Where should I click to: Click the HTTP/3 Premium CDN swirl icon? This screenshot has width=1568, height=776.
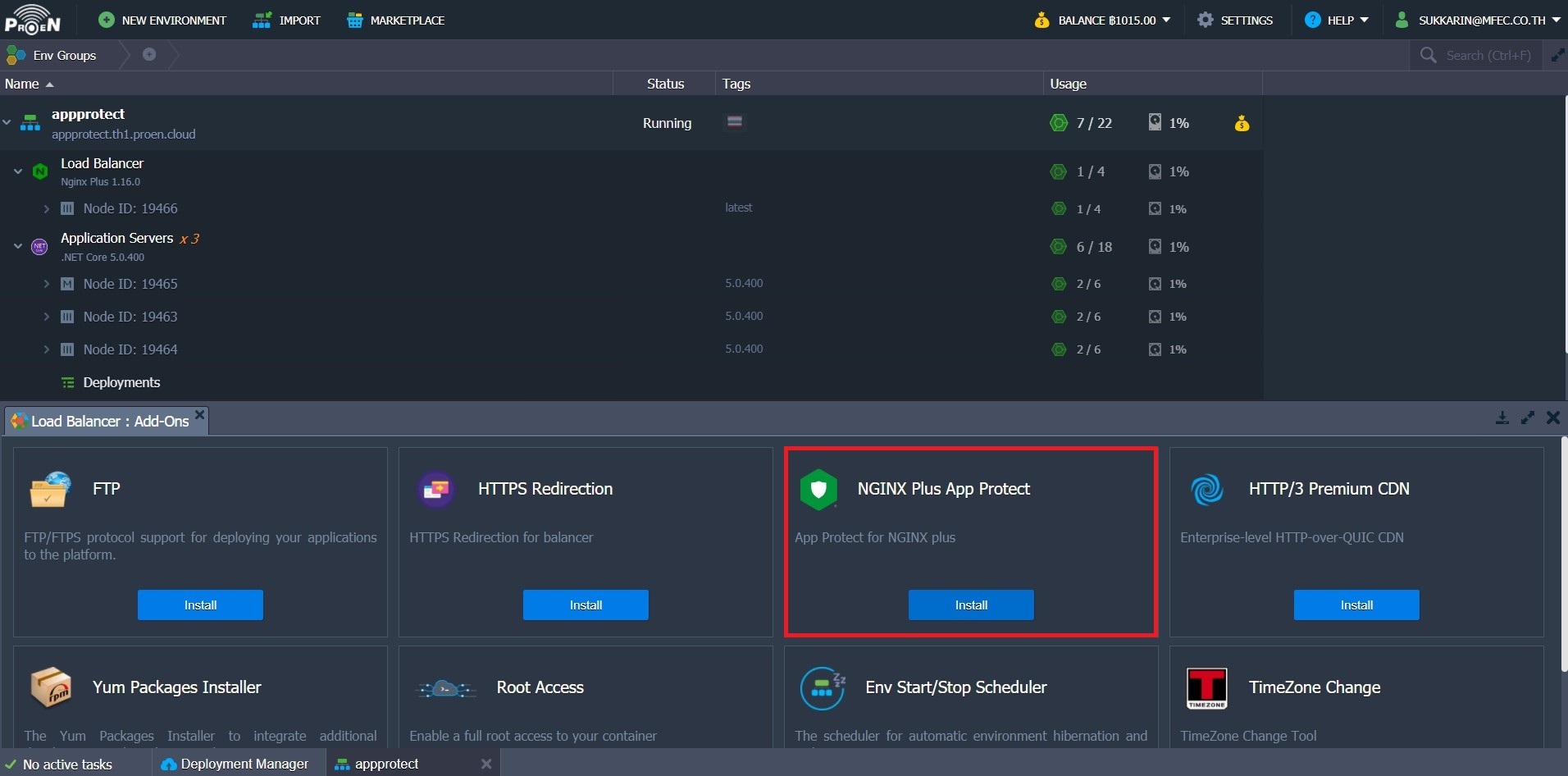click(x=1206, y=490)
